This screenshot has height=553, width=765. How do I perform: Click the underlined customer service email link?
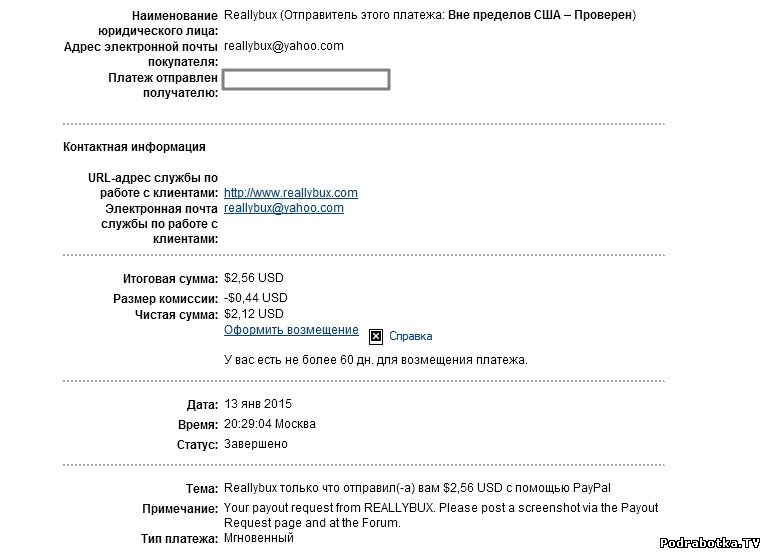pos(284,208)
